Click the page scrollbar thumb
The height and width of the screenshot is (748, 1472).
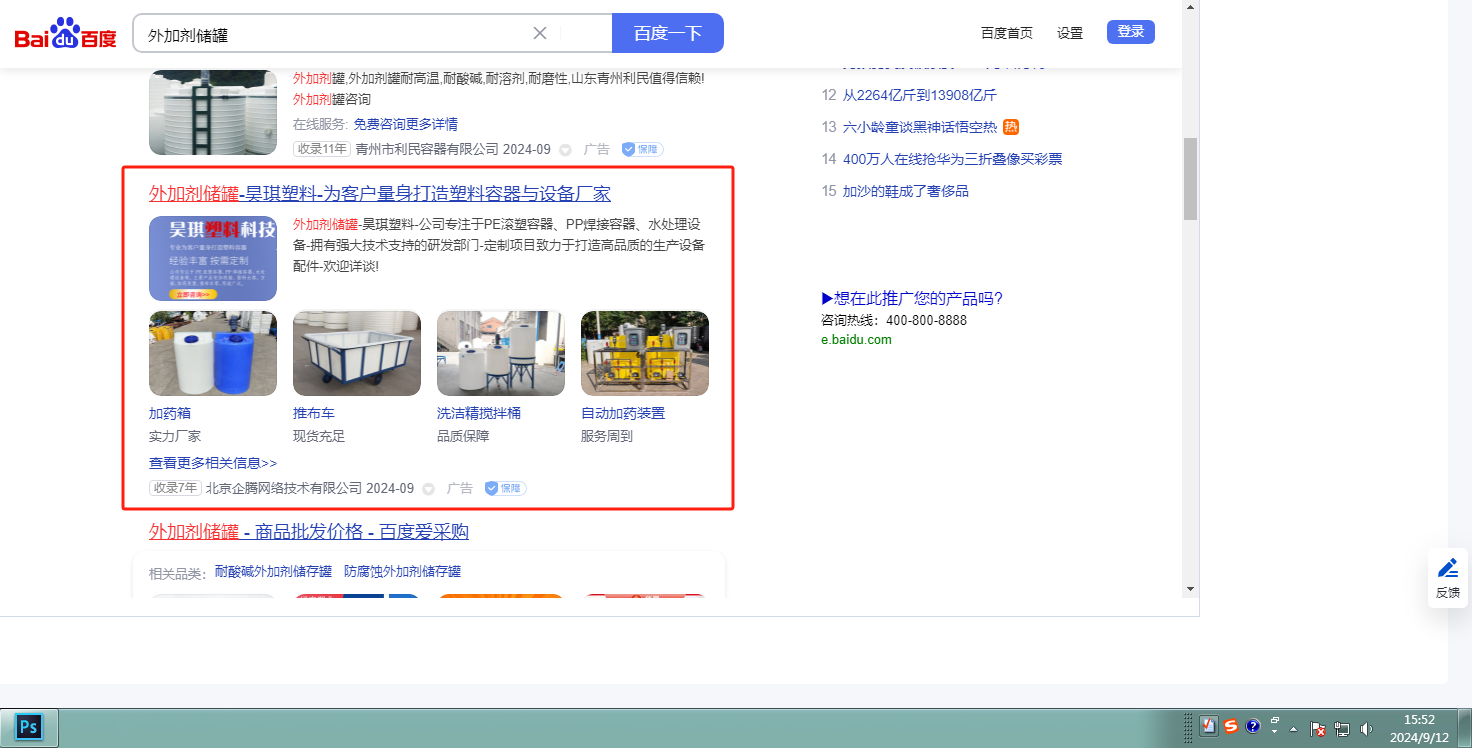[x=1190, y=179]
